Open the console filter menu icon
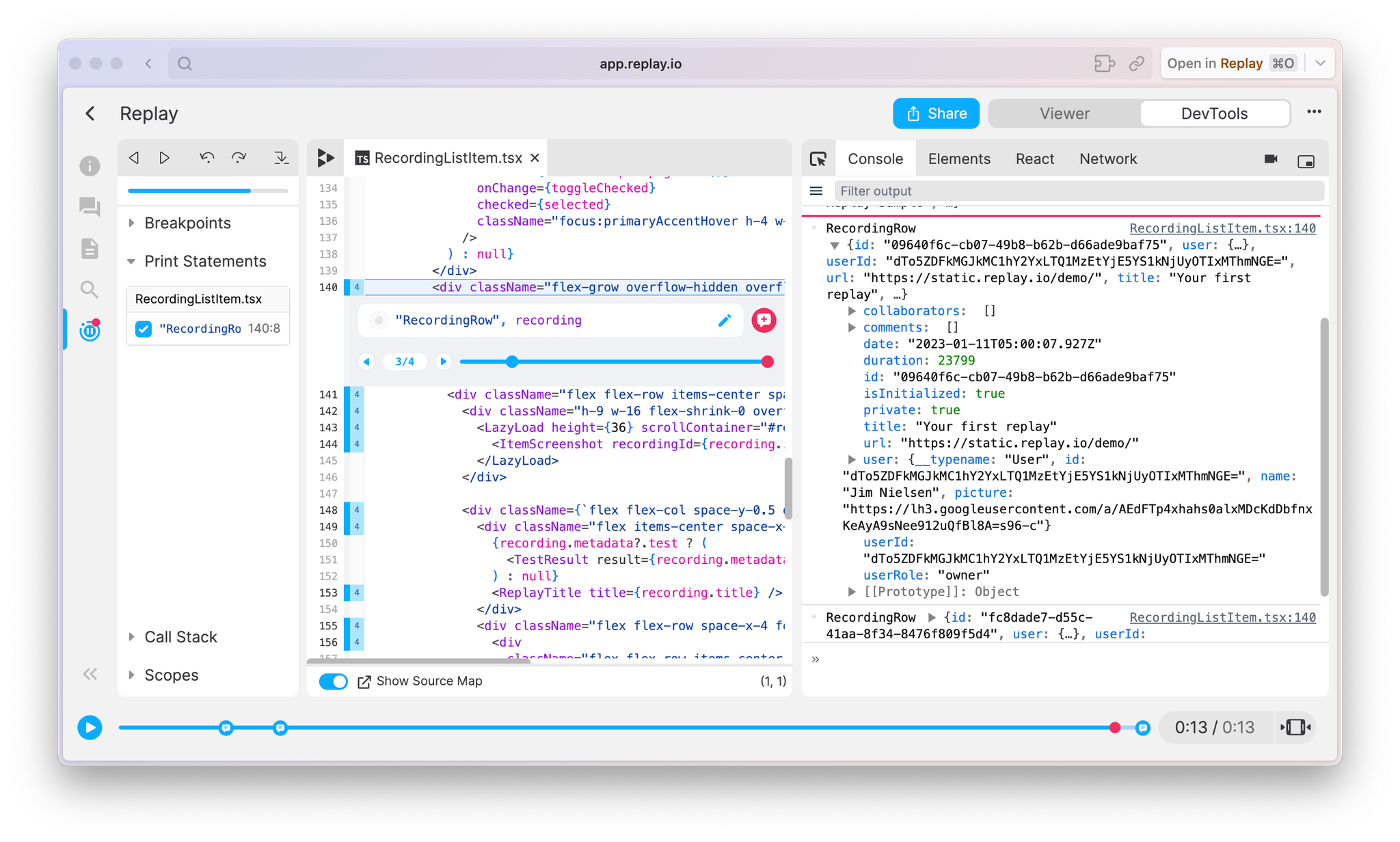 [x=816, y=191]
